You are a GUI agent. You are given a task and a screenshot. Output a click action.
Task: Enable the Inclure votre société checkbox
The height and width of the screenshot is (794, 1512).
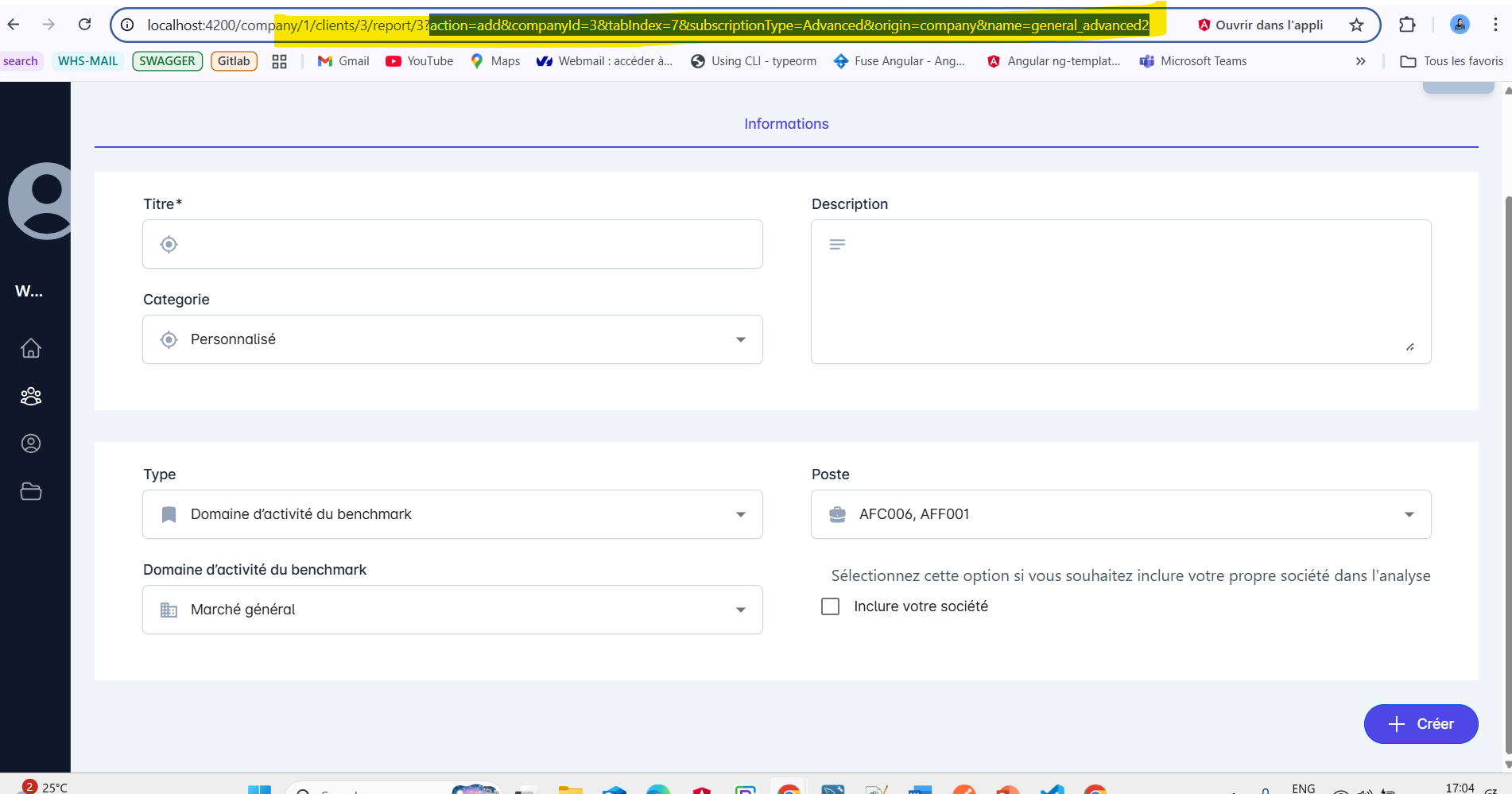point(830,606)
